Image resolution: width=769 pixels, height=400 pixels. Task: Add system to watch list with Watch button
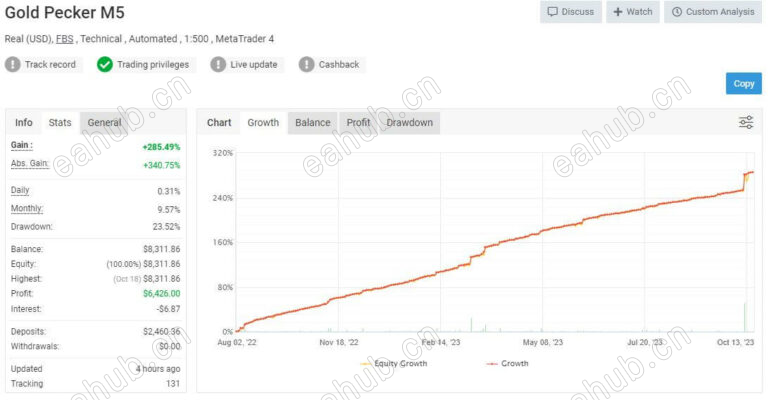(x=633, y=12)
